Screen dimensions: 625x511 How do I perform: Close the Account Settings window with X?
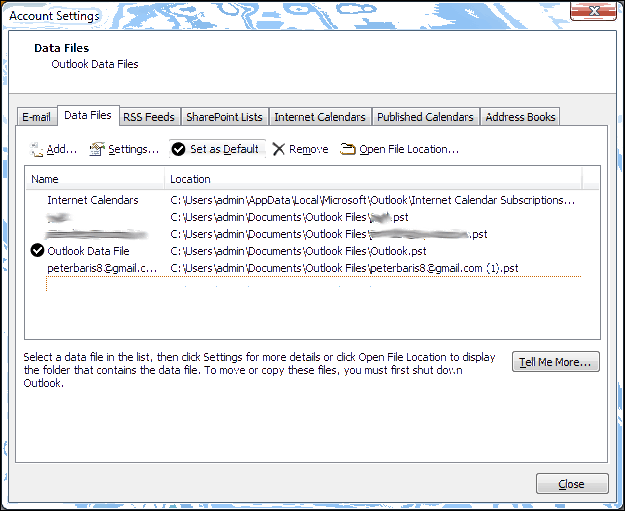(594, 11)
